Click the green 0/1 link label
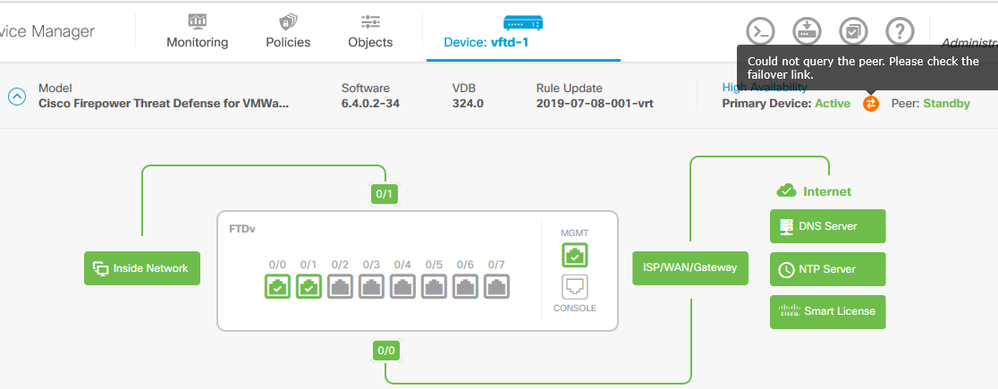998x389 pixels. coord(384,194)
